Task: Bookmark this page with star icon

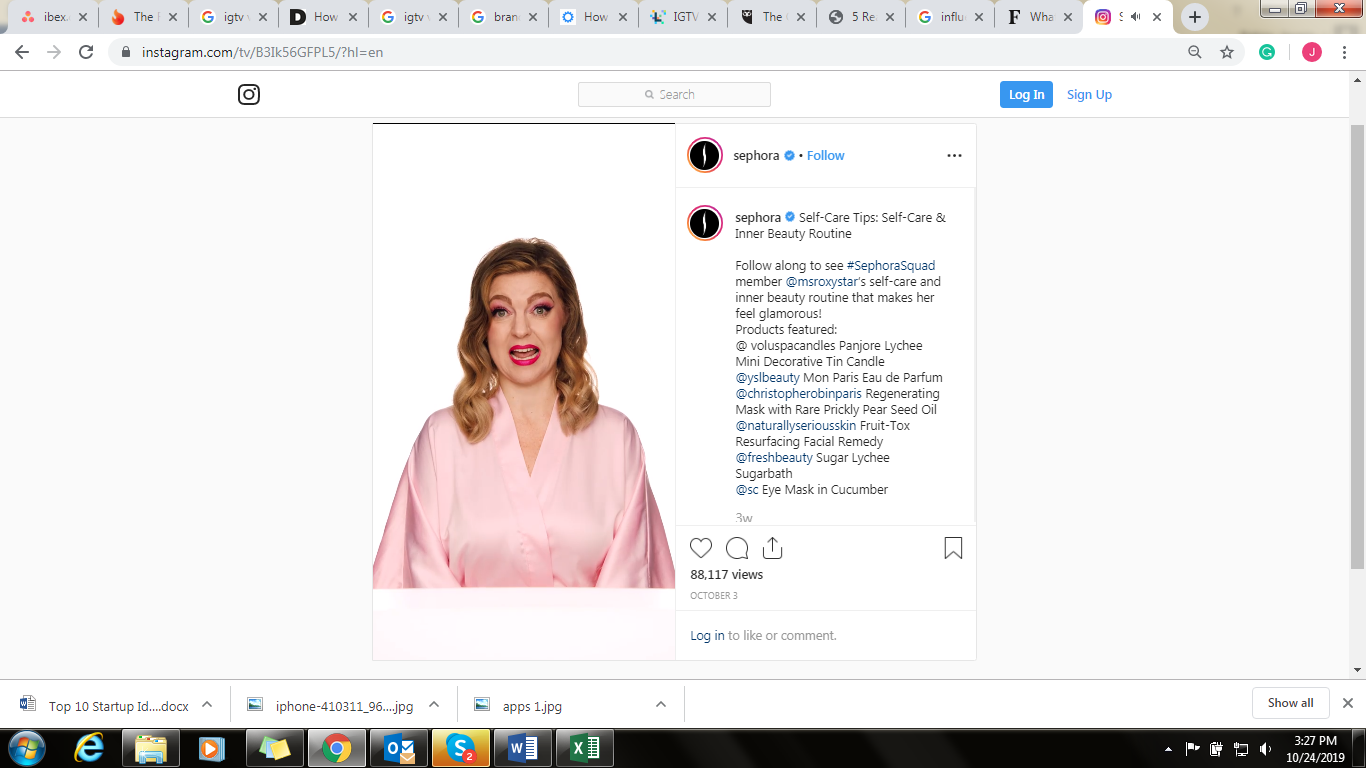Action: coord(1227,53)
